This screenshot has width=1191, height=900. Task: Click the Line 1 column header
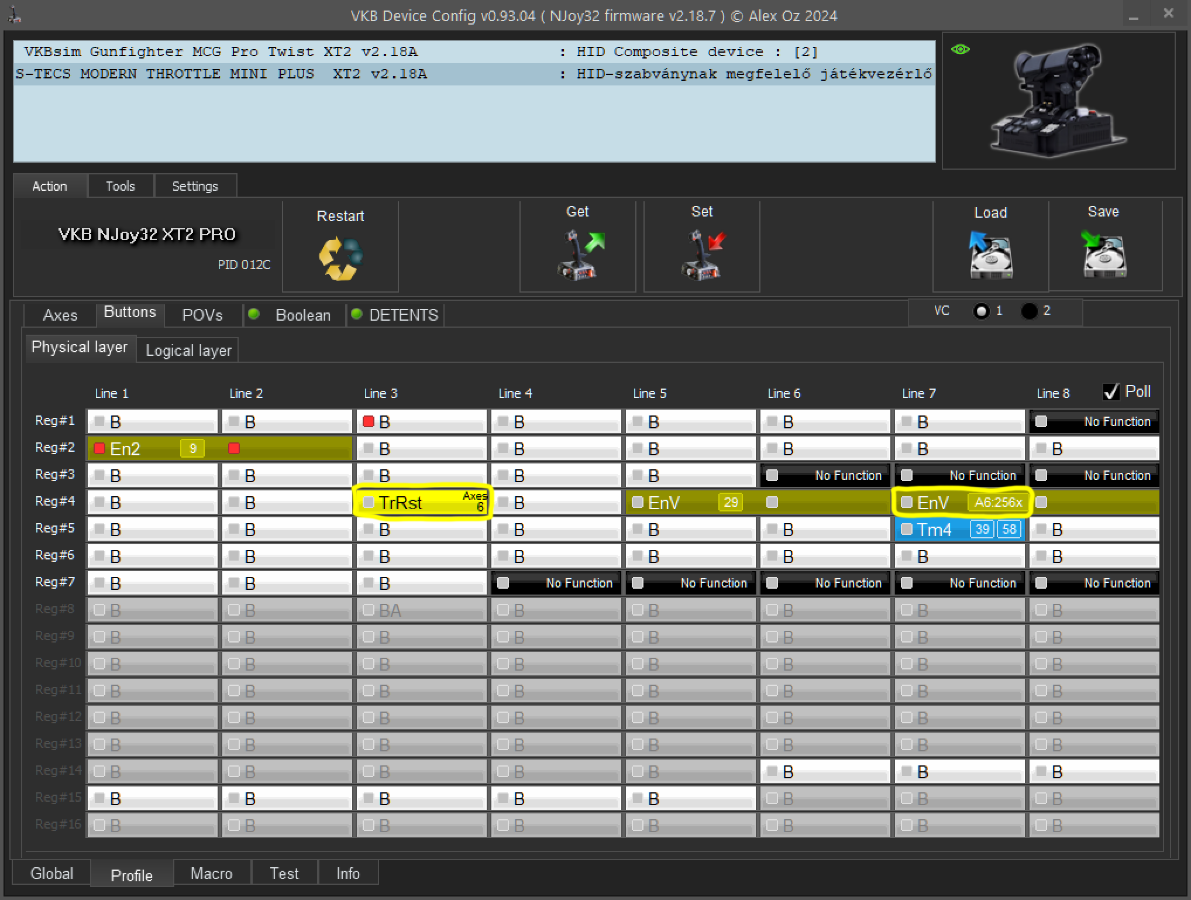(x=112, y=393)
